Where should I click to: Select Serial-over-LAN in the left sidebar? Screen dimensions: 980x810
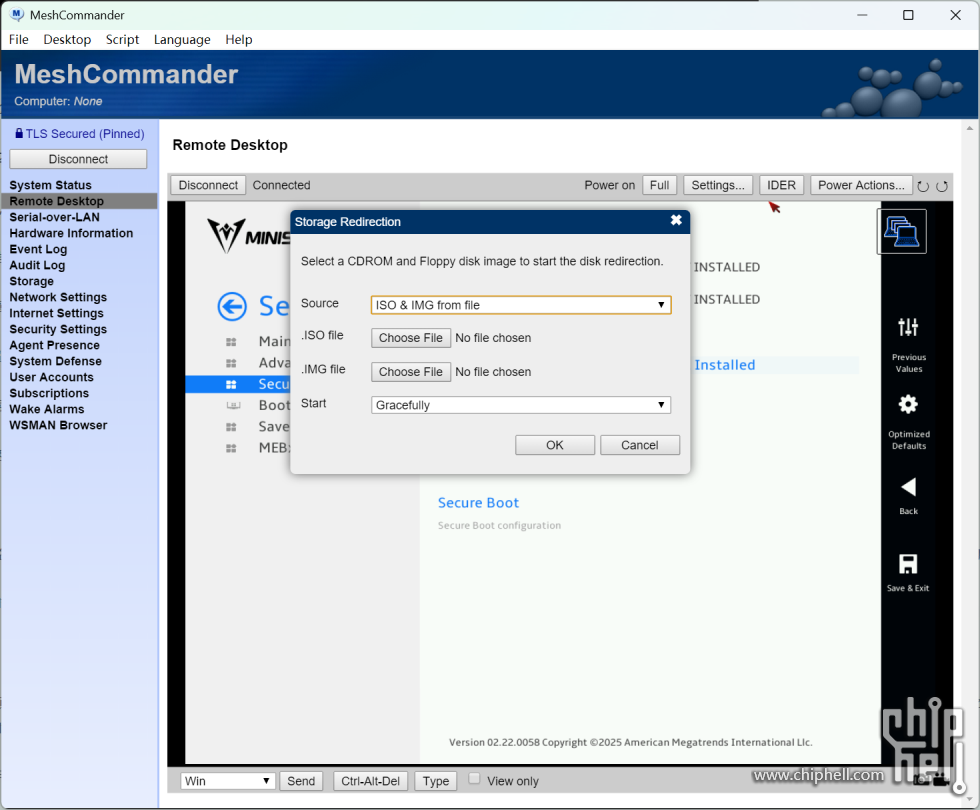click(x=54, y=217)
